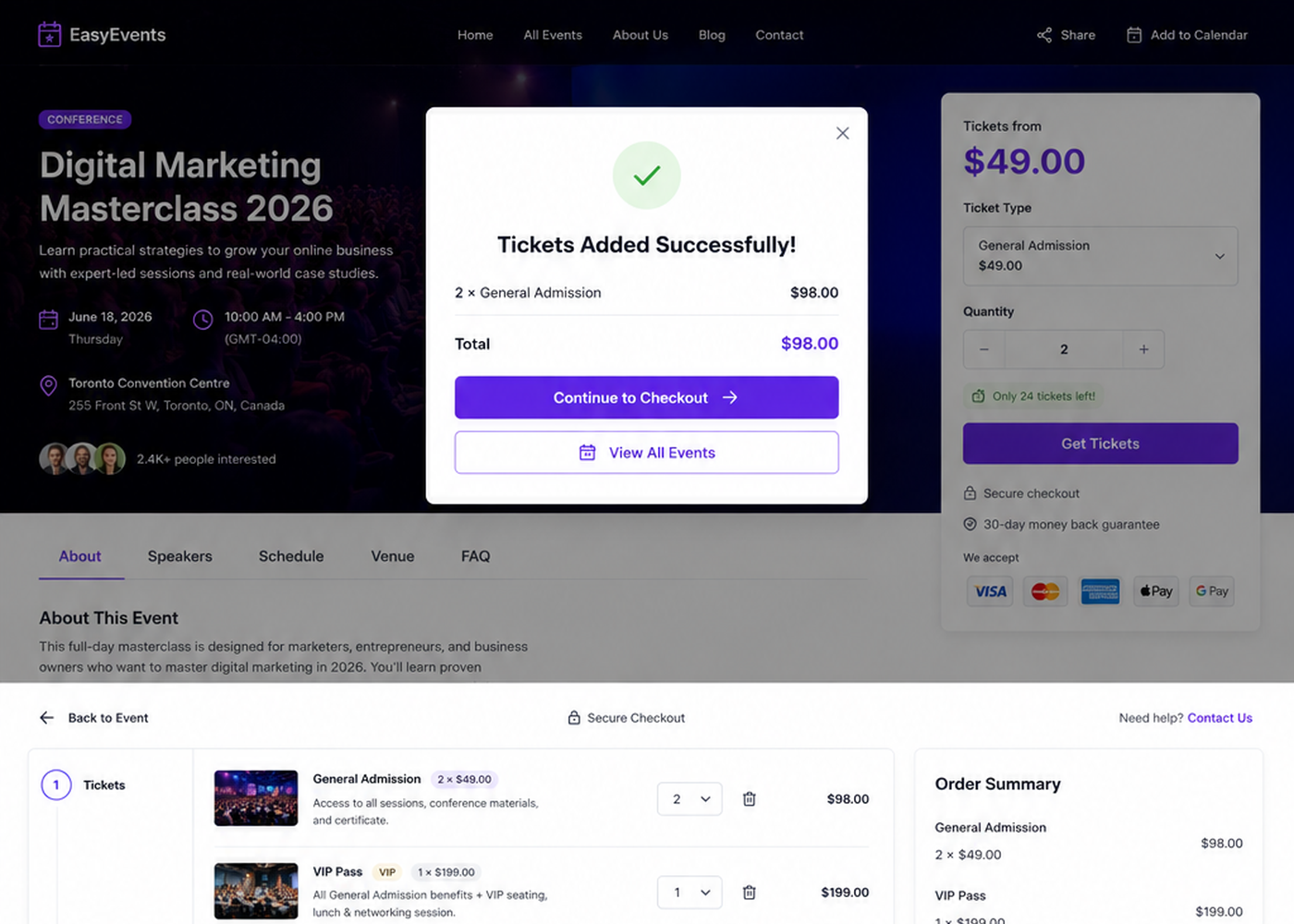Click the EasyEvents calendar logo icon
The image size is (1294, 924).
coord(49,35)
